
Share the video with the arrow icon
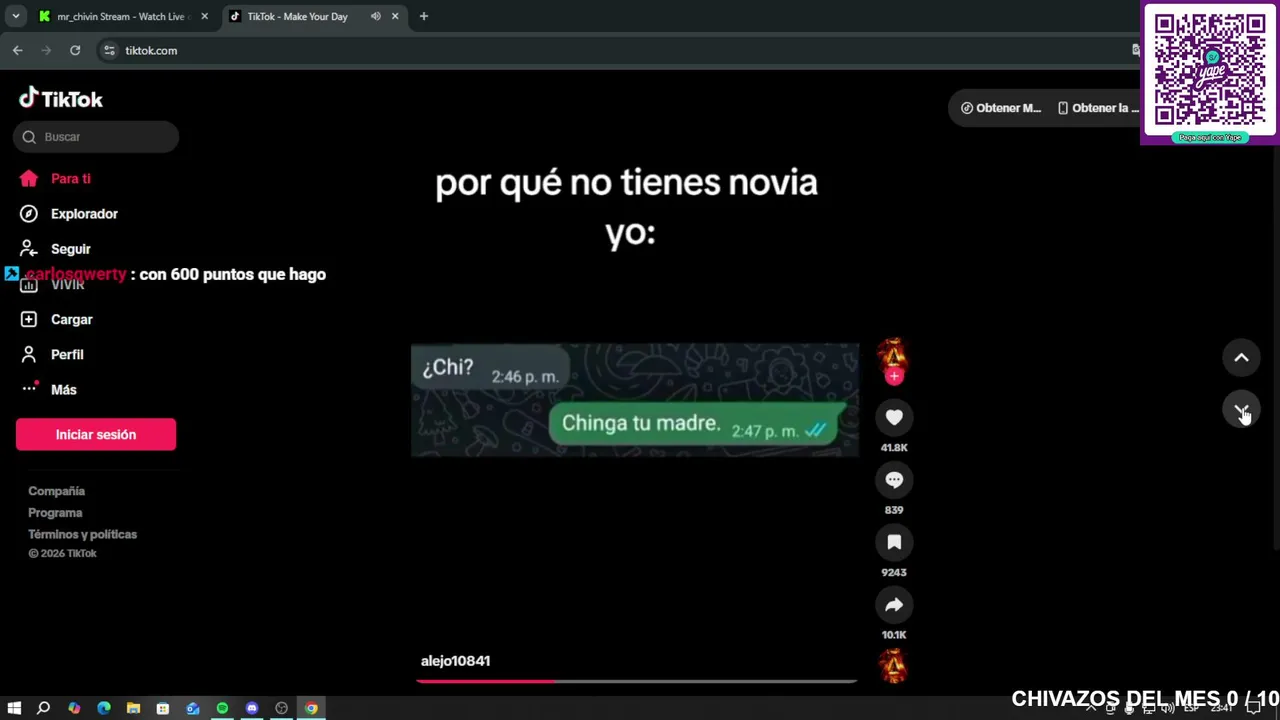click(x=894, y=605)
